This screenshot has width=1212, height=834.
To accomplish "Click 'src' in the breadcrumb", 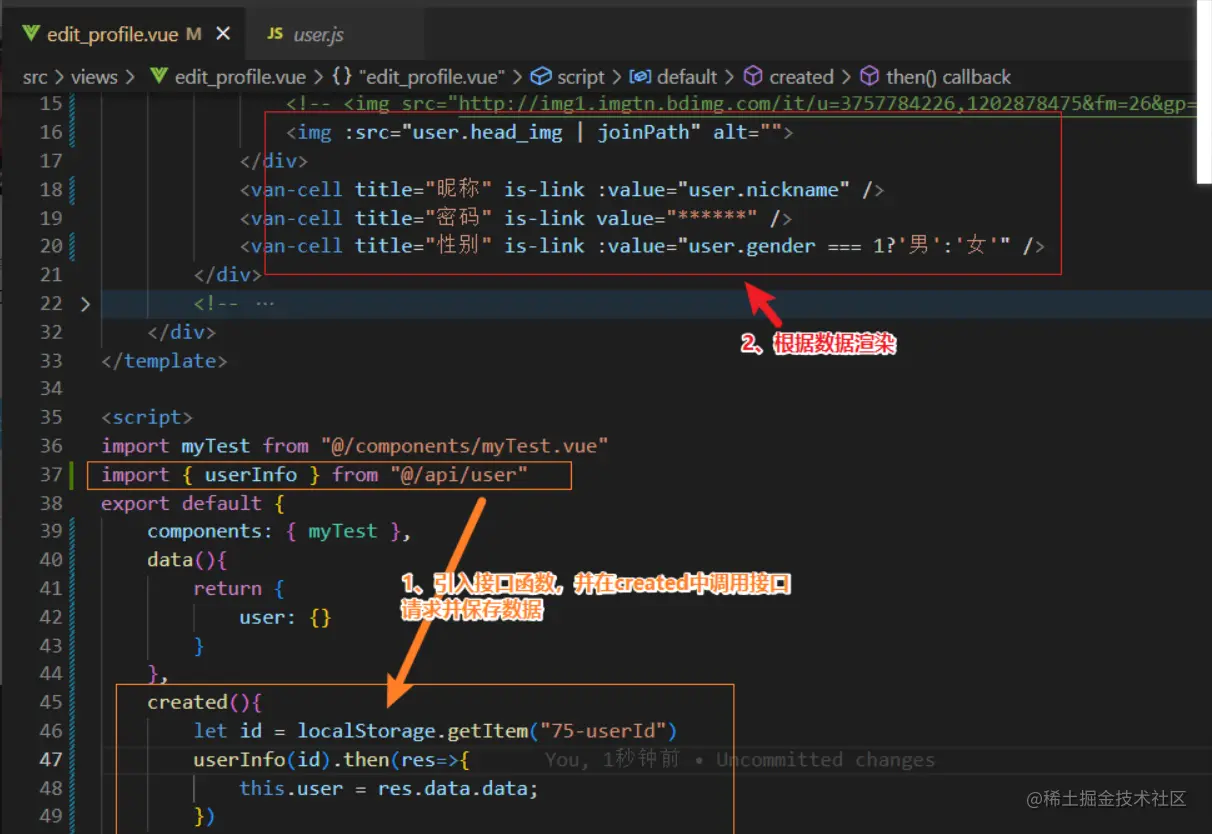I will tap(36, 77).
